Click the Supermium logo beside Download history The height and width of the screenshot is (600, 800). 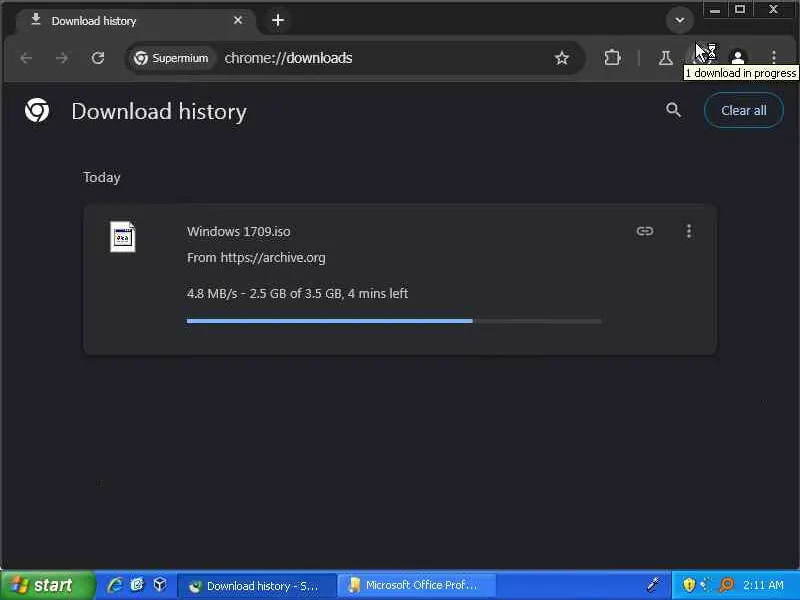tap(37, 110)
